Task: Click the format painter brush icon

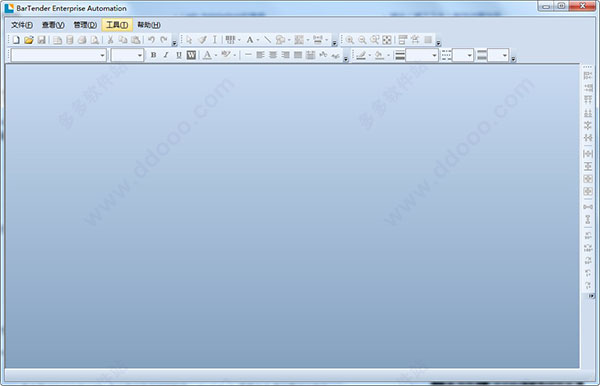Action: pyautogui.click(x=202, y=40)
